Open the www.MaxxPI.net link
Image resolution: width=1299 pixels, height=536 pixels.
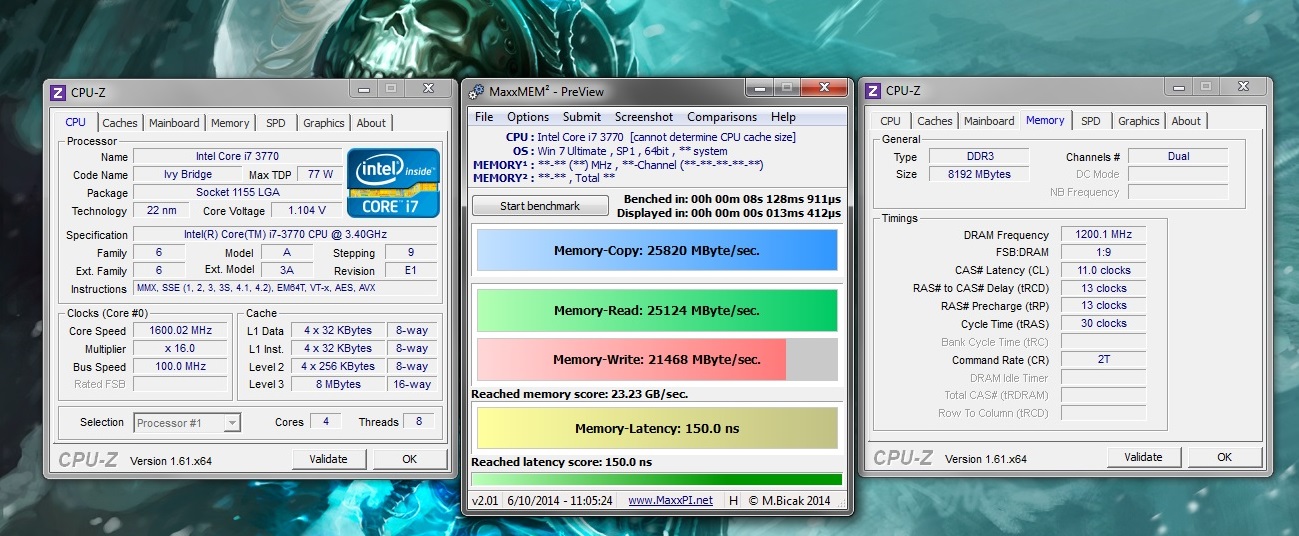(670, 500)
